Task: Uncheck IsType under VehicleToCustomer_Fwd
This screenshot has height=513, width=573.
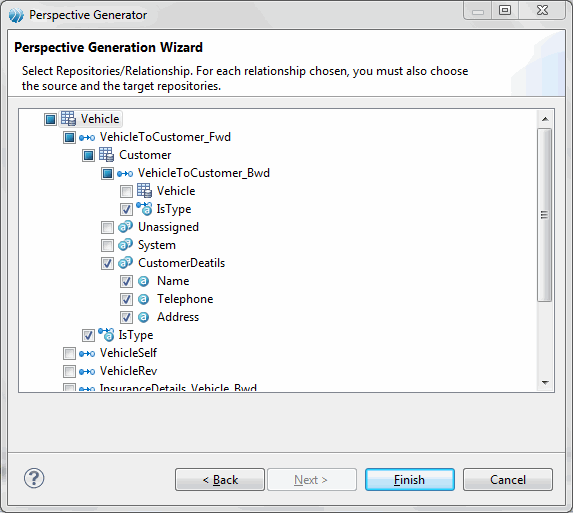Action: (x=88, y=335)
